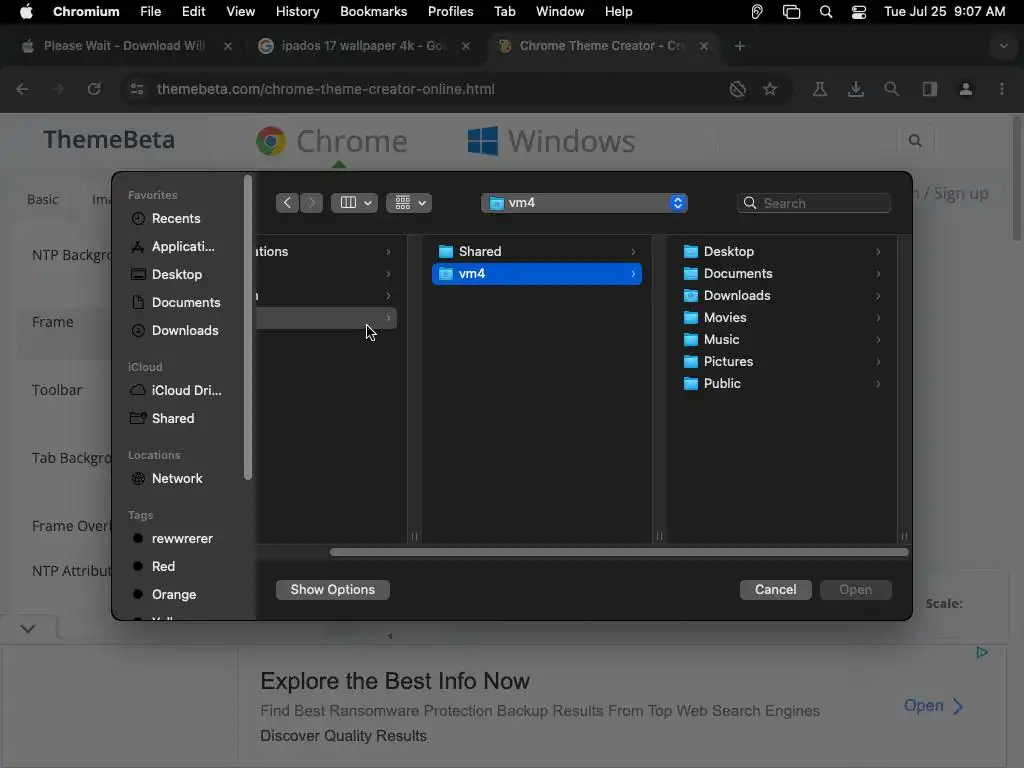Open the History menu in the menu bar
The width and height of the screenshot is (1024, 768).
pyautogui.click(x=297, y=12)
